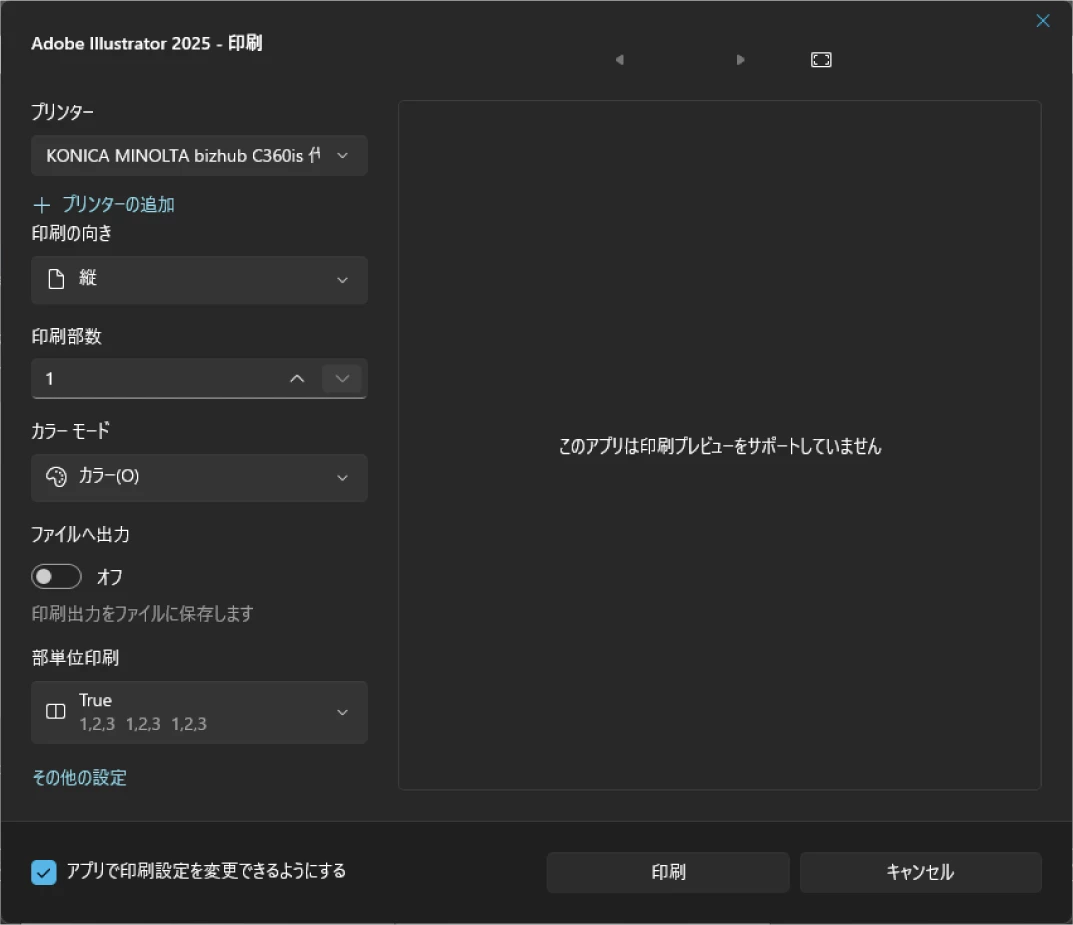The image size is (1073, 925).
Task: Open the カラーモード dropdown showing カラー(O)
Action: [x=199, y=478]
